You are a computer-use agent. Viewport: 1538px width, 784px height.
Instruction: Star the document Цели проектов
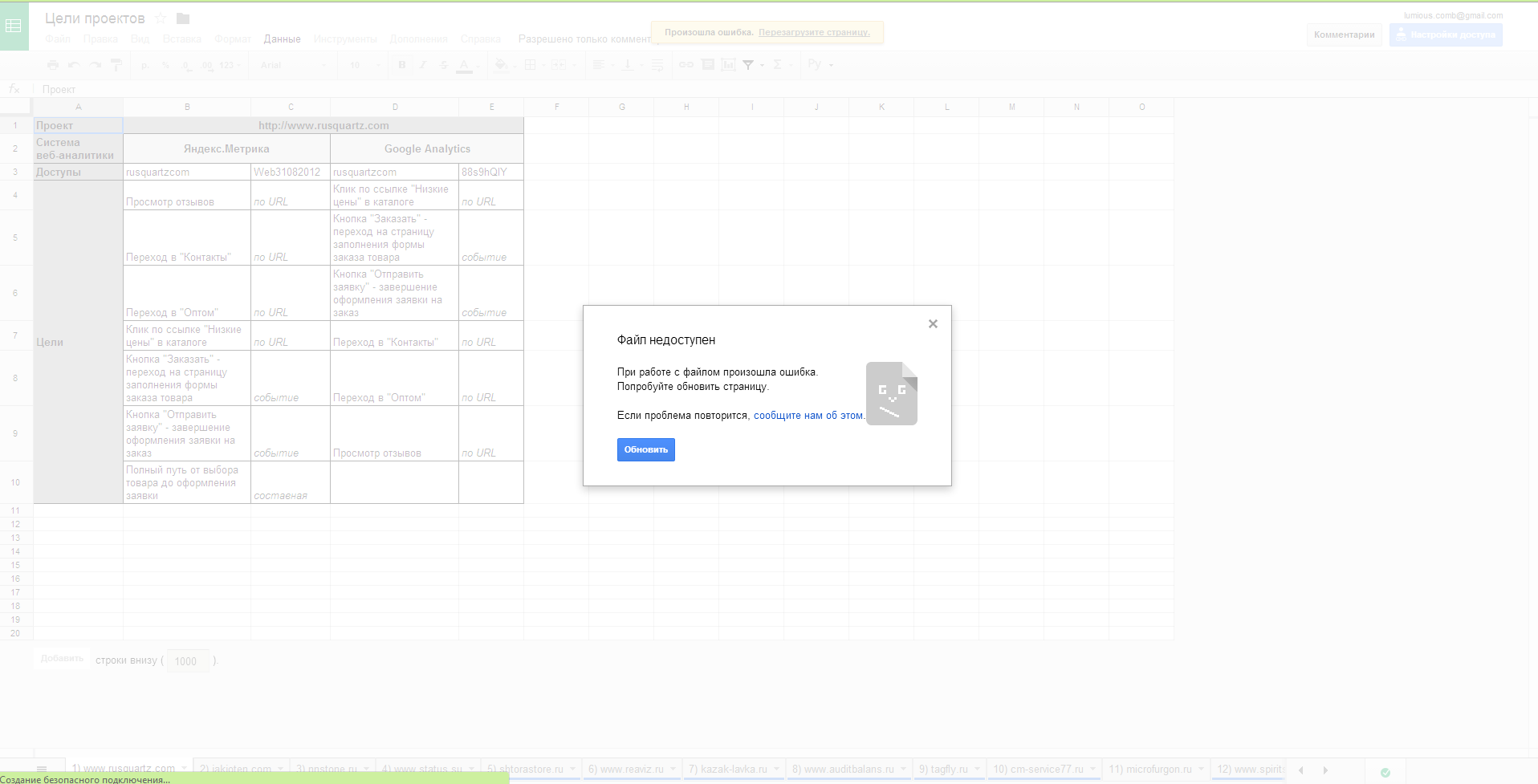[x=160, y=18]
